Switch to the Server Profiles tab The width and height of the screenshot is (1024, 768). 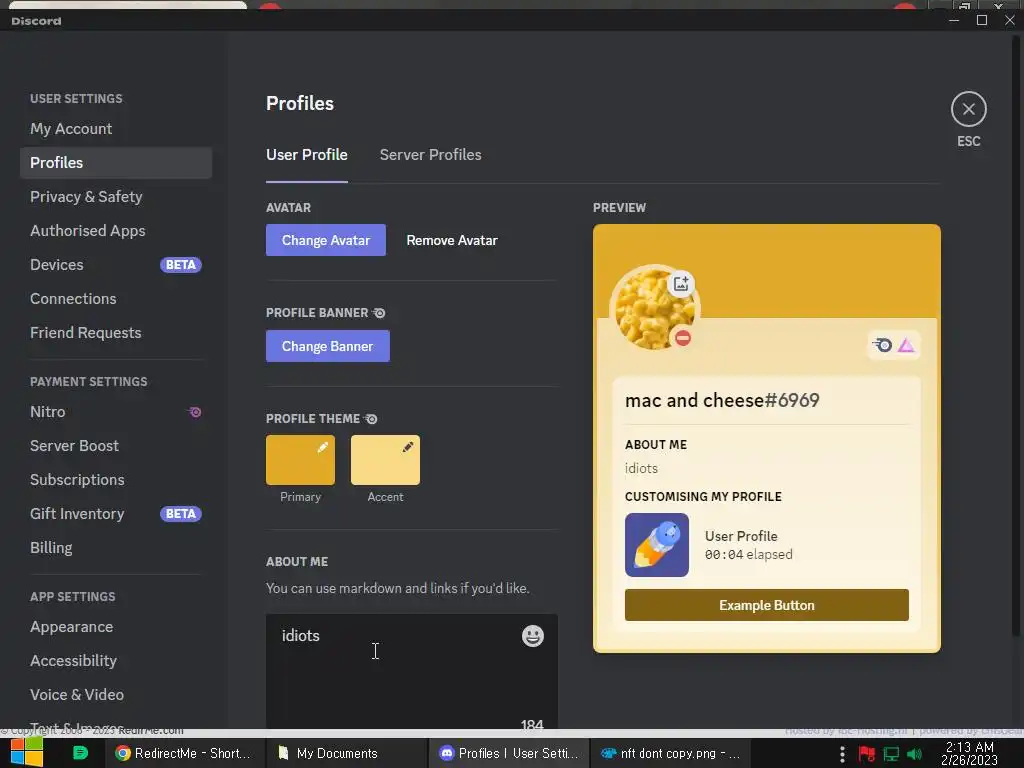point(430,155)
